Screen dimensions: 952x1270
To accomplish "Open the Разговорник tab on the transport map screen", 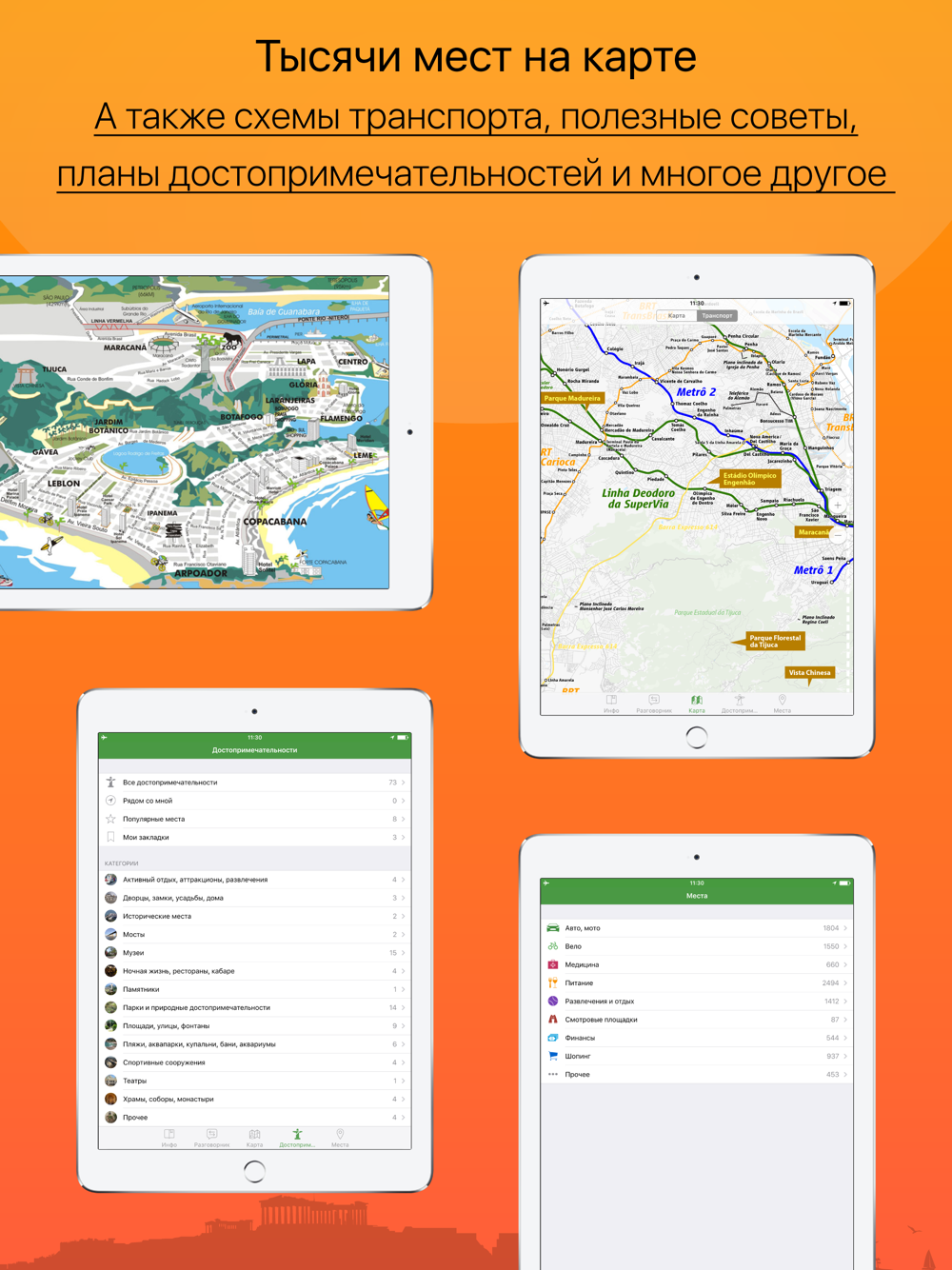I will pos(654,704).
